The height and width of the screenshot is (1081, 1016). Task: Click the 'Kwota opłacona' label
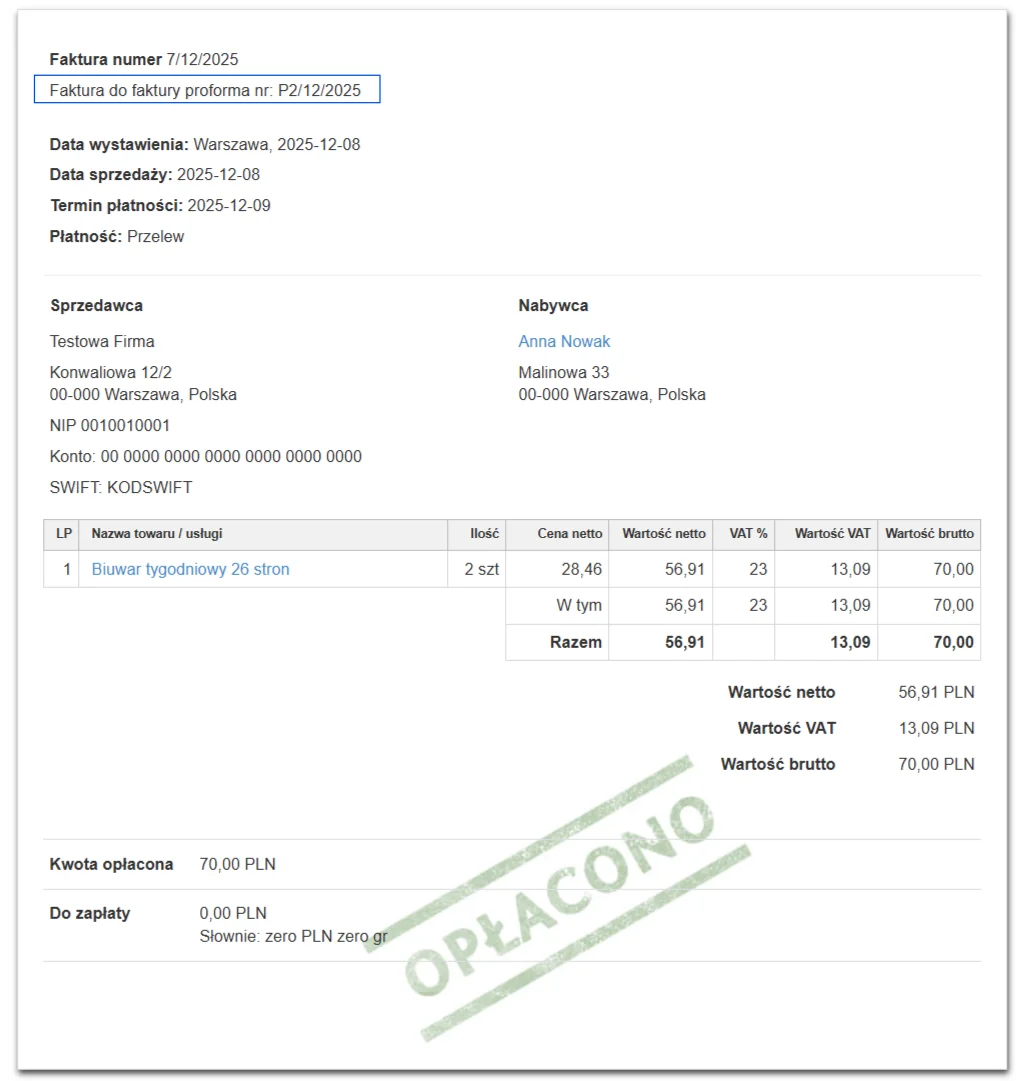[111, 865]
